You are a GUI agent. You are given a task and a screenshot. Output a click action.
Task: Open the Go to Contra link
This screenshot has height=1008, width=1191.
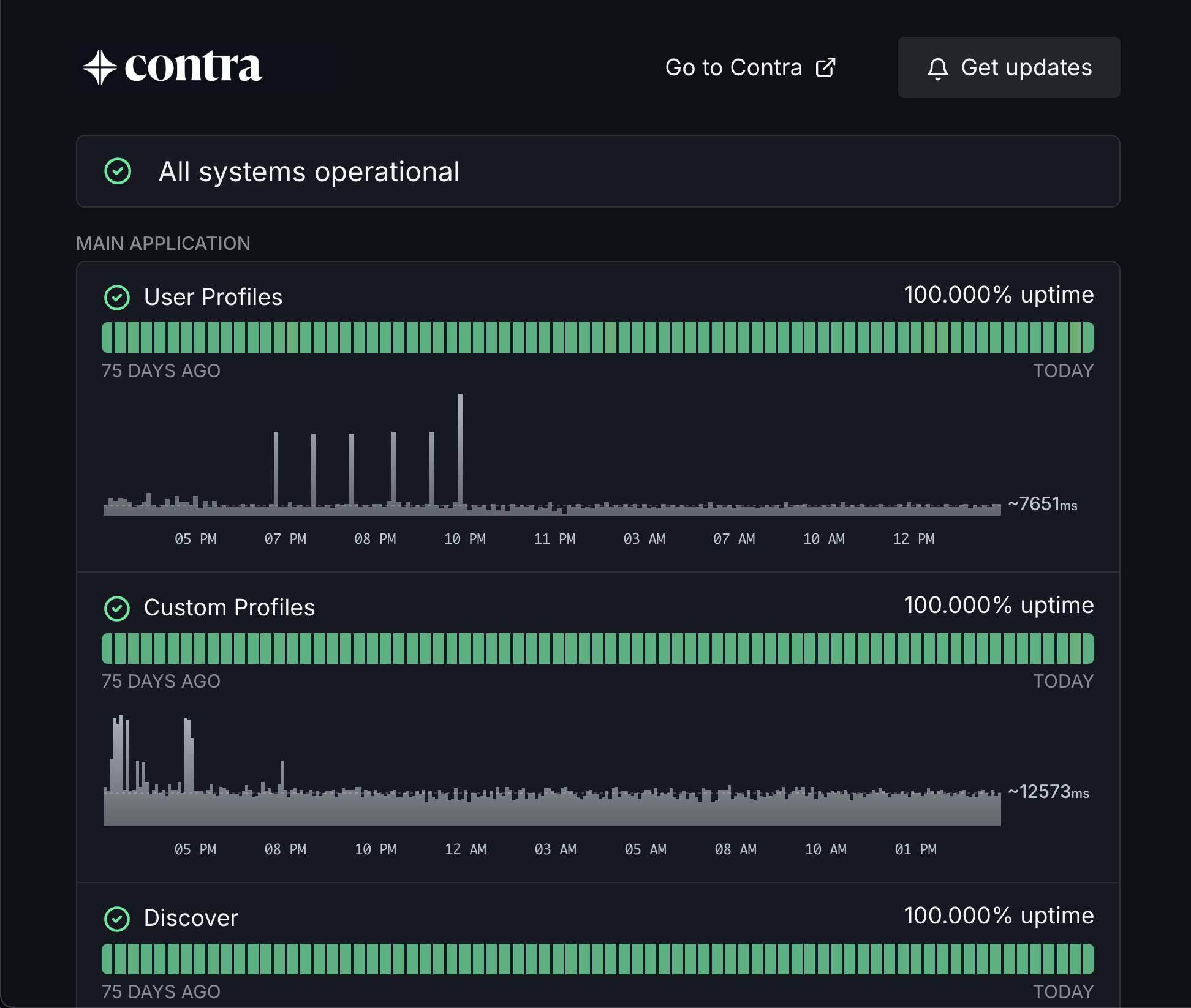[x=751, y=67]
